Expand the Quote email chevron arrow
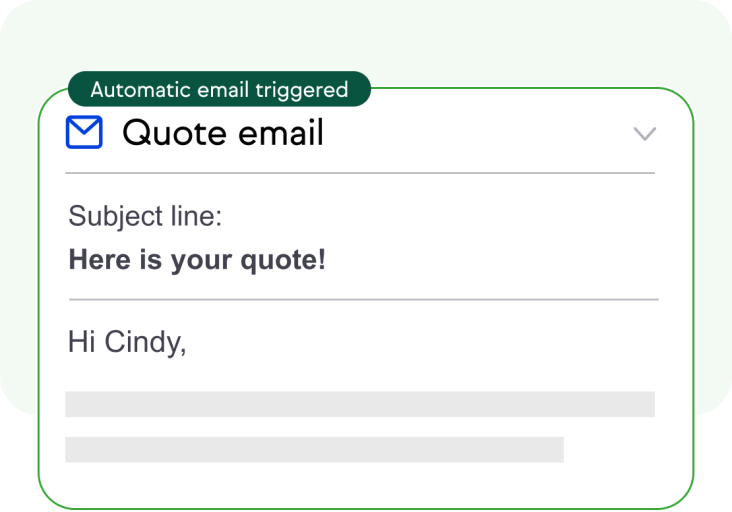The height and width of the screenshot is (512, 732). pyautogui.click(x=645, y=133)
